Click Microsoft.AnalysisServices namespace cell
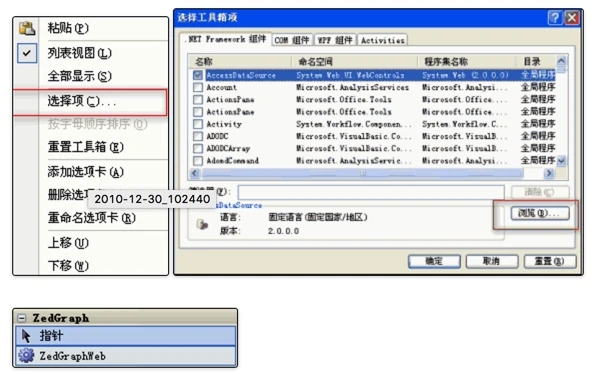The image size is (591, 373). click(x=352, y=87)
